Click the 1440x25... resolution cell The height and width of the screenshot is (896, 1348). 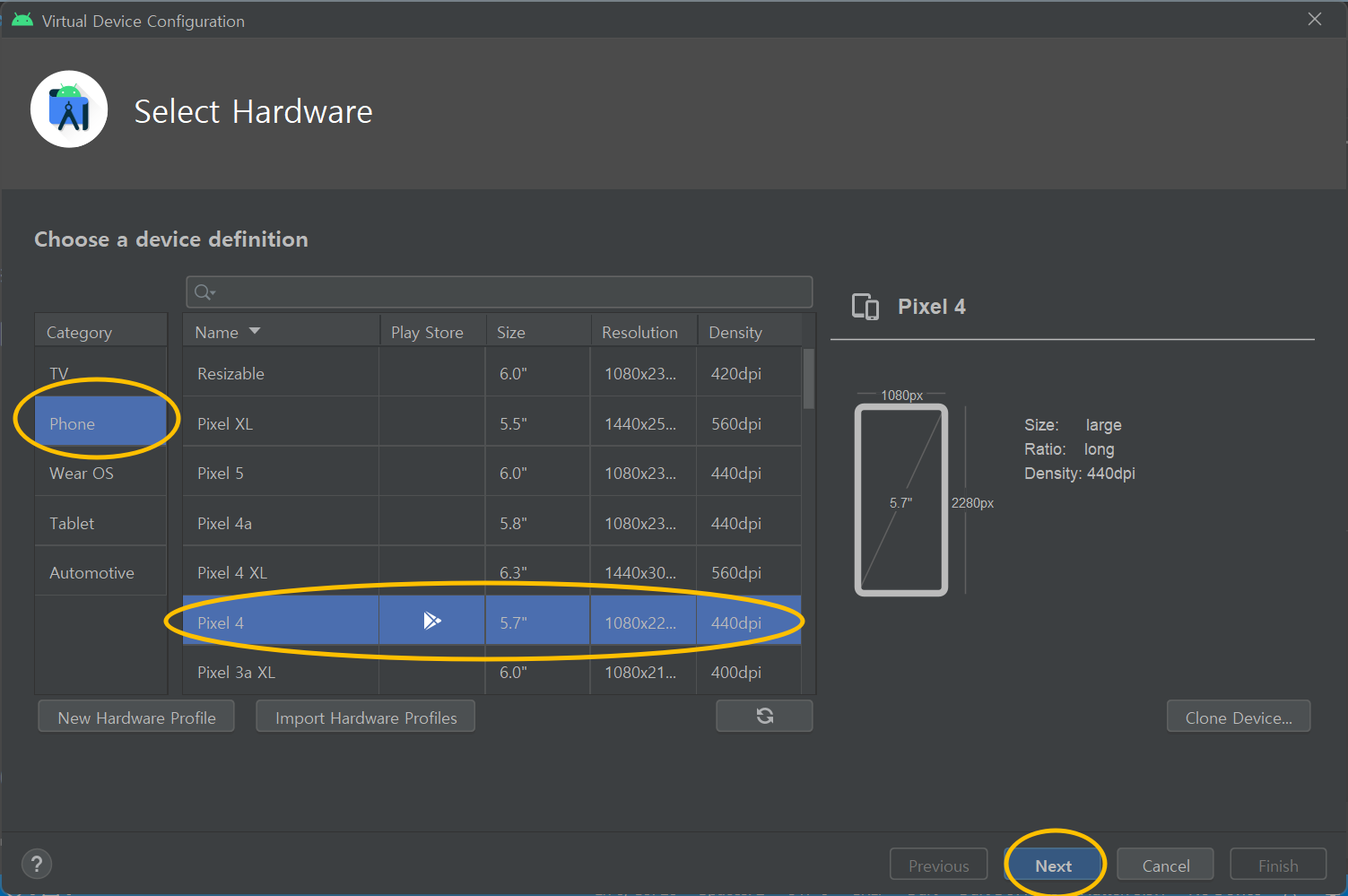click(644, 423)
